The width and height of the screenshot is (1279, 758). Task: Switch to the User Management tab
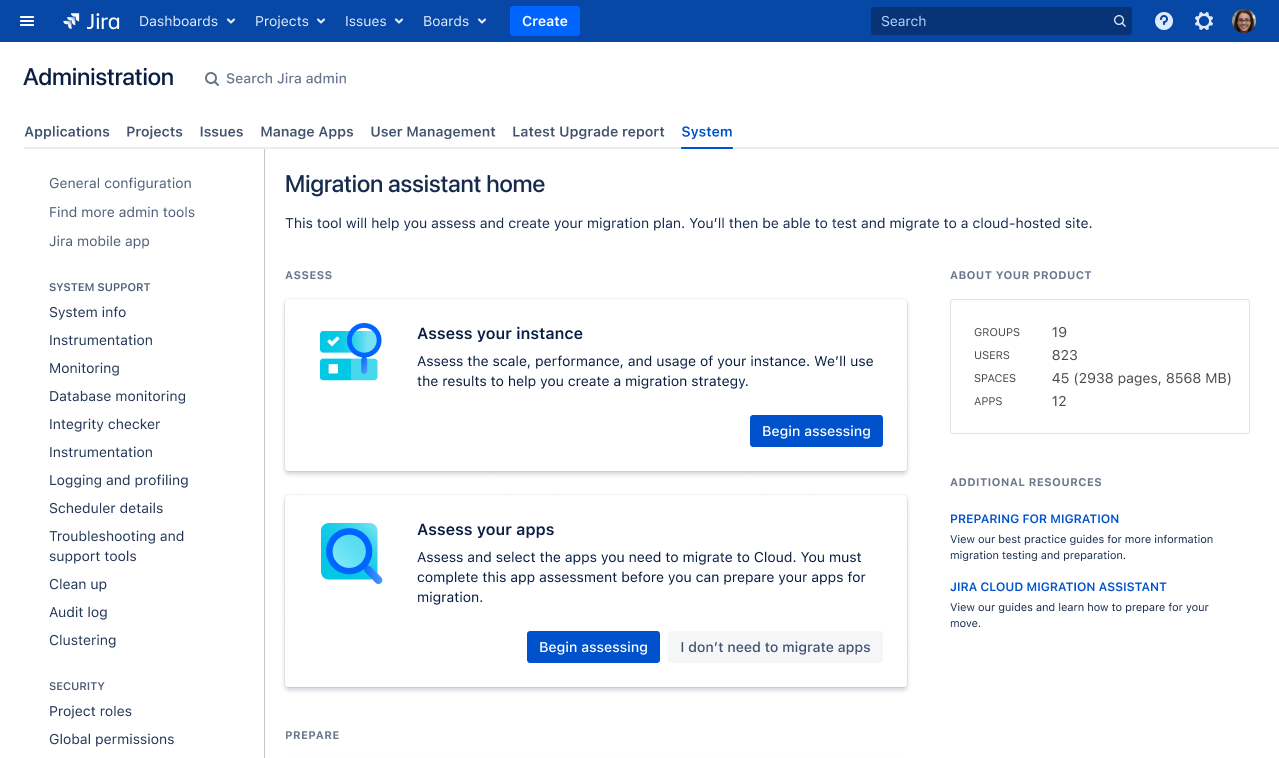pyautogui.click(x=433, y=132)
